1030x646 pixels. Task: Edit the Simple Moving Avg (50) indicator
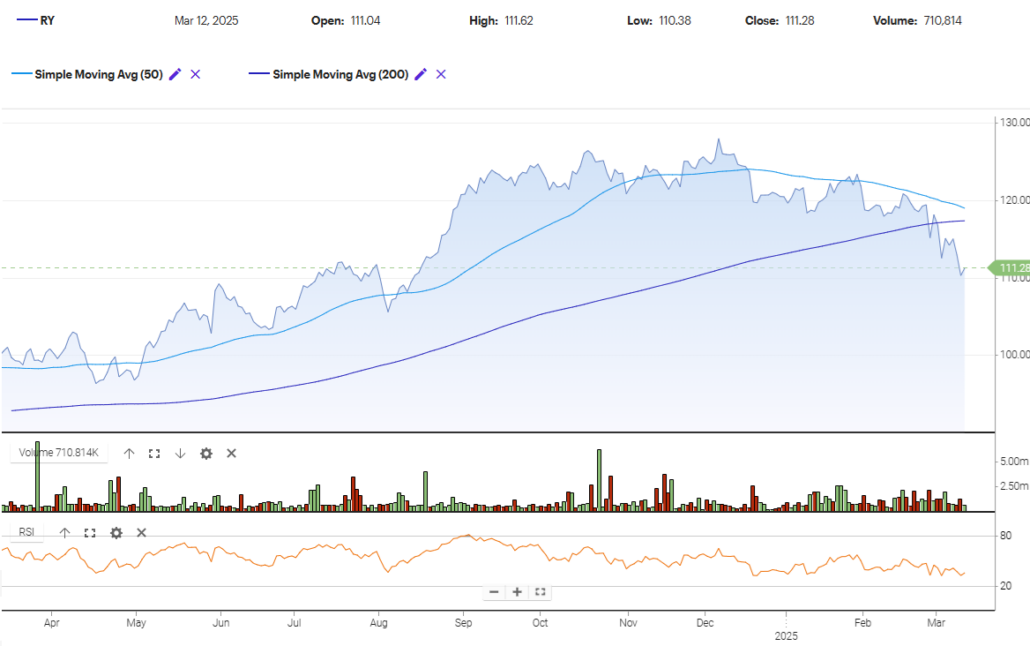click(x=175, y=74)
